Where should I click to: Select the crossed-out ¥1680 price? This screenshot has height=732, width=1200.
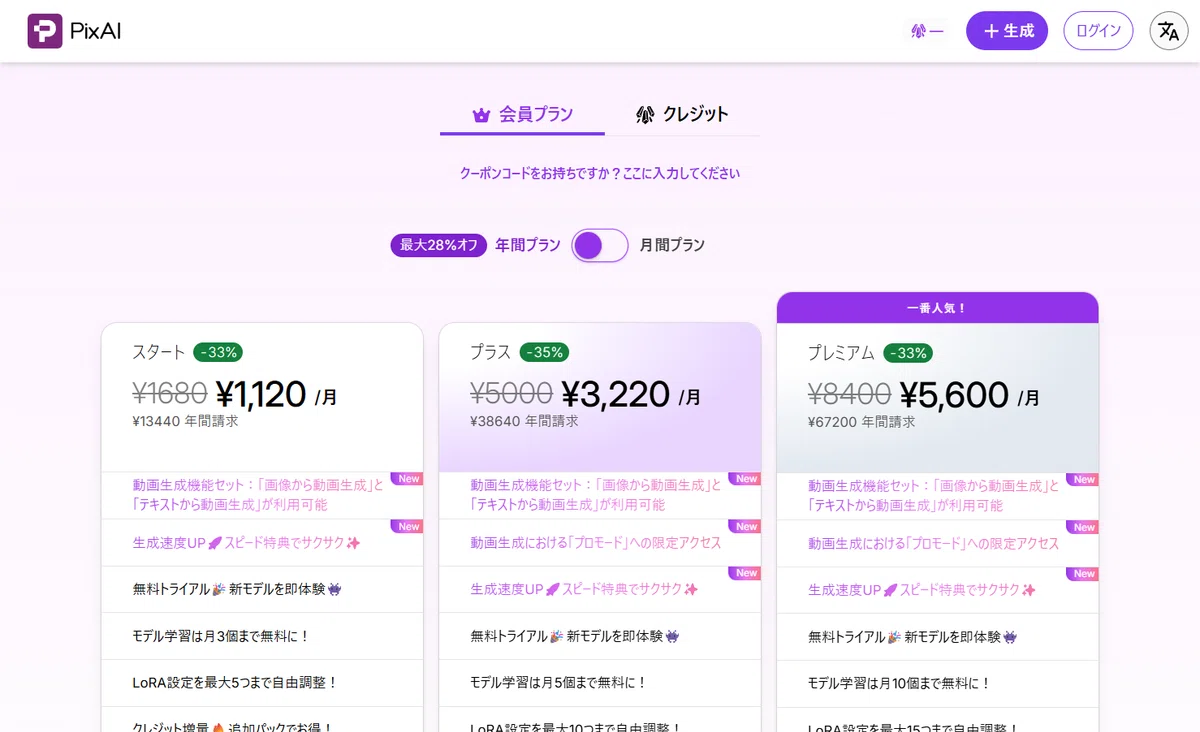(170, 394)
